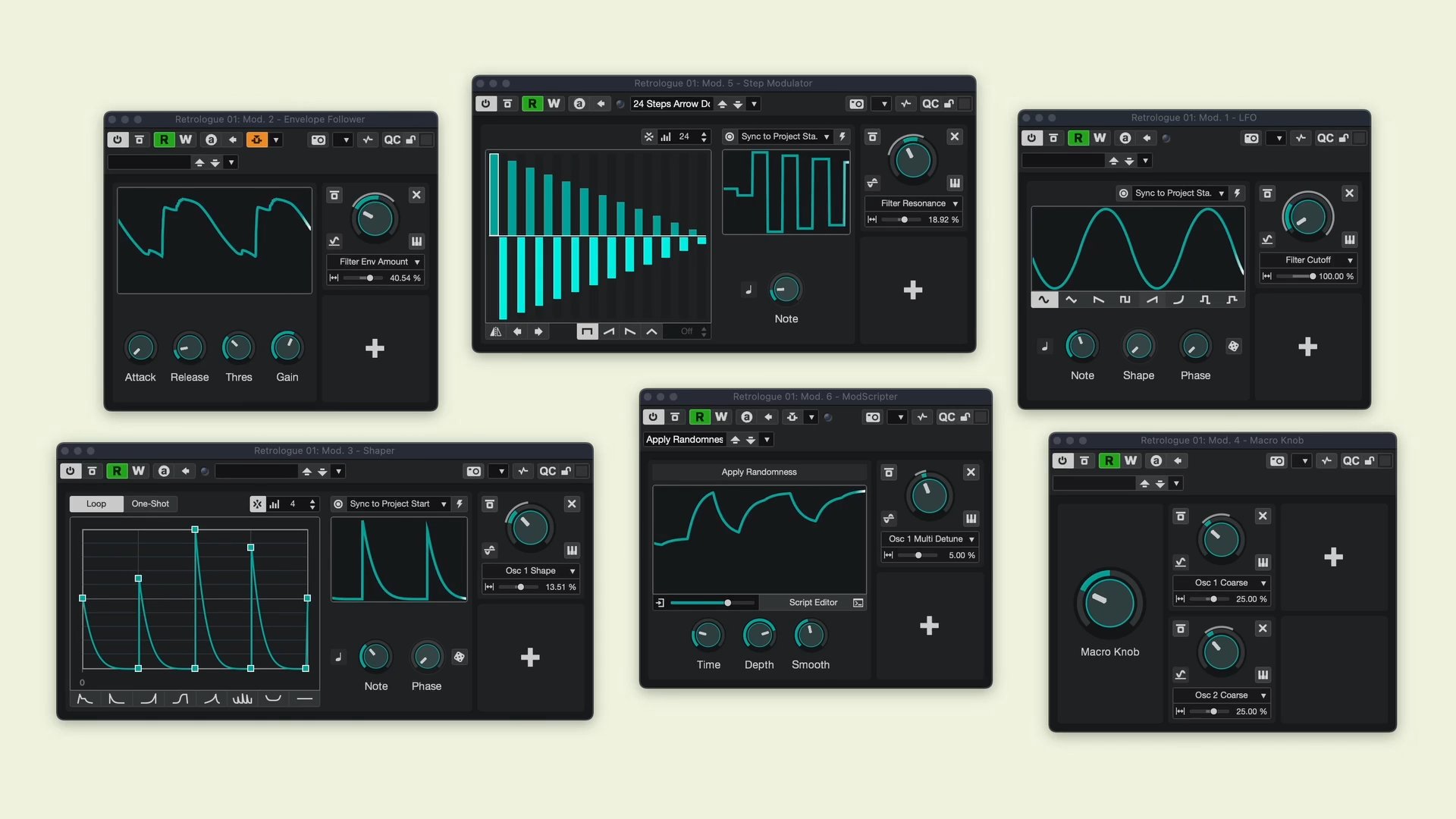This screenshot has height=819, width=1456.
Task: Take snapshot with camera icon in Envelope Follower
Action: pos(318,140)
